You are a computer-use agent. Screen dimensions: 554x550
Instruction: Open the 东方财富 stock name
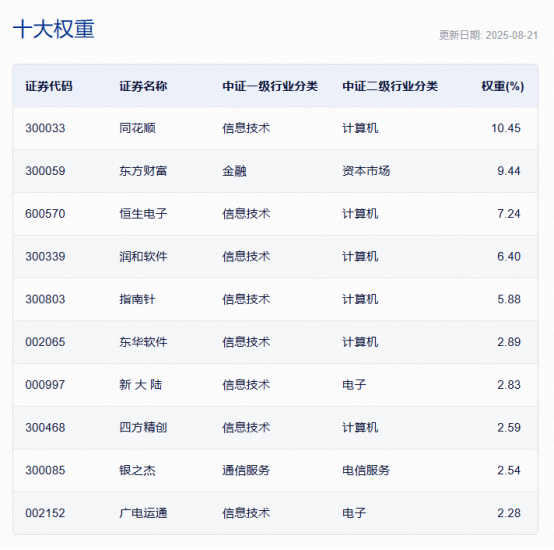click(143, 171)
